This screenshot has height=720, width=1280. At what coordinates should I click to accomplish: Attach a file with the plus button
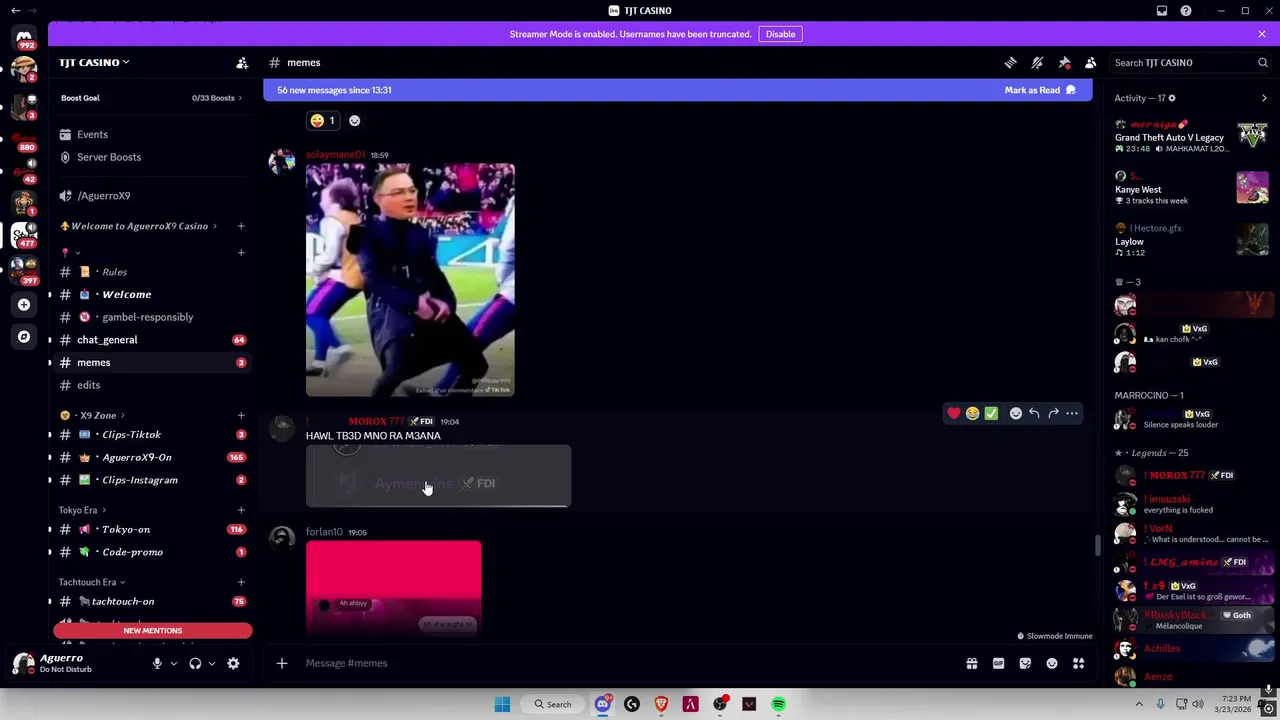tap(282, 663)
